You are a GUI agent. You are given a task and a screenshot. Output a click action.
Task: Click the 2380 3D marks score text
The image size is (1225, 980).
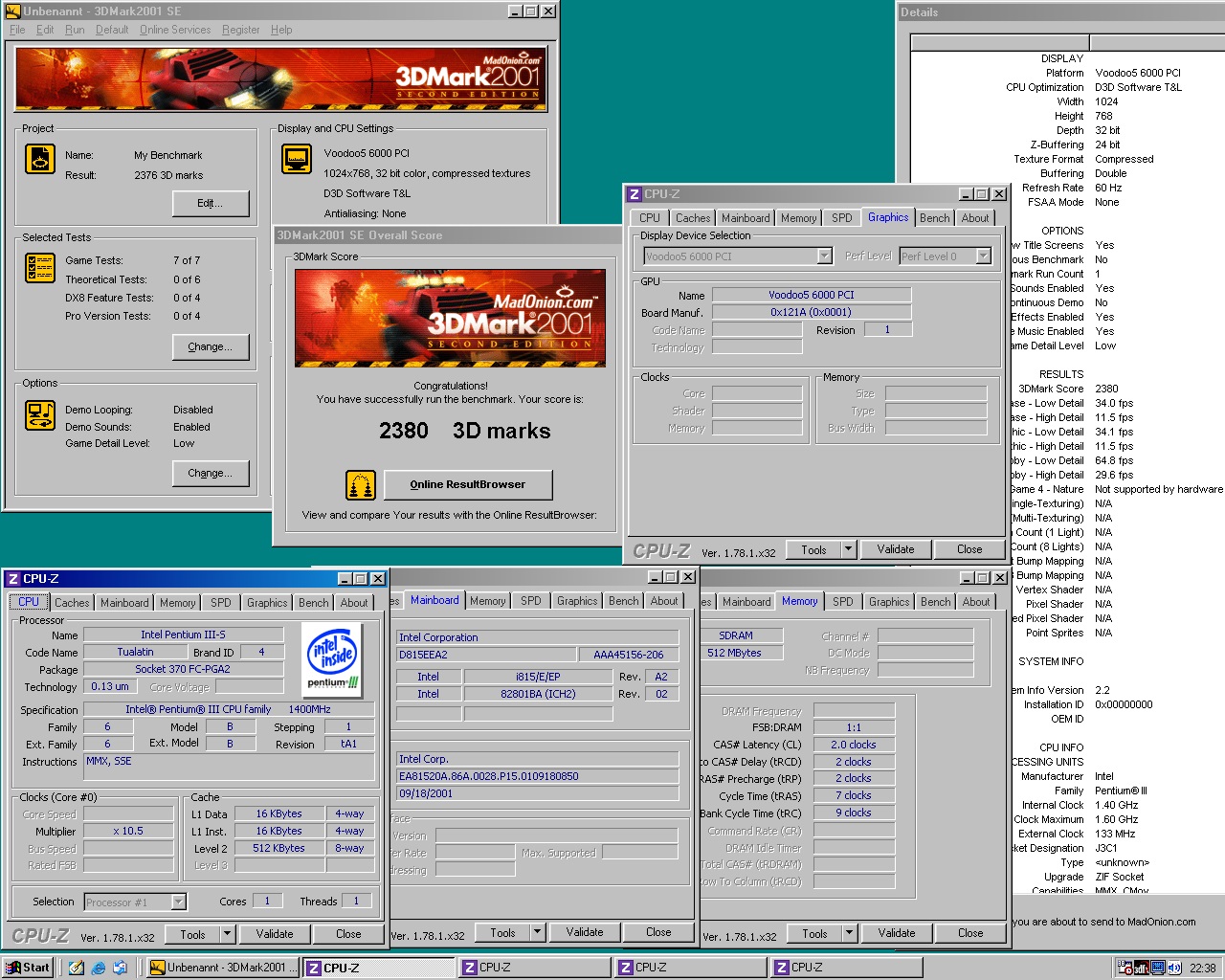[x=464, y=431]
